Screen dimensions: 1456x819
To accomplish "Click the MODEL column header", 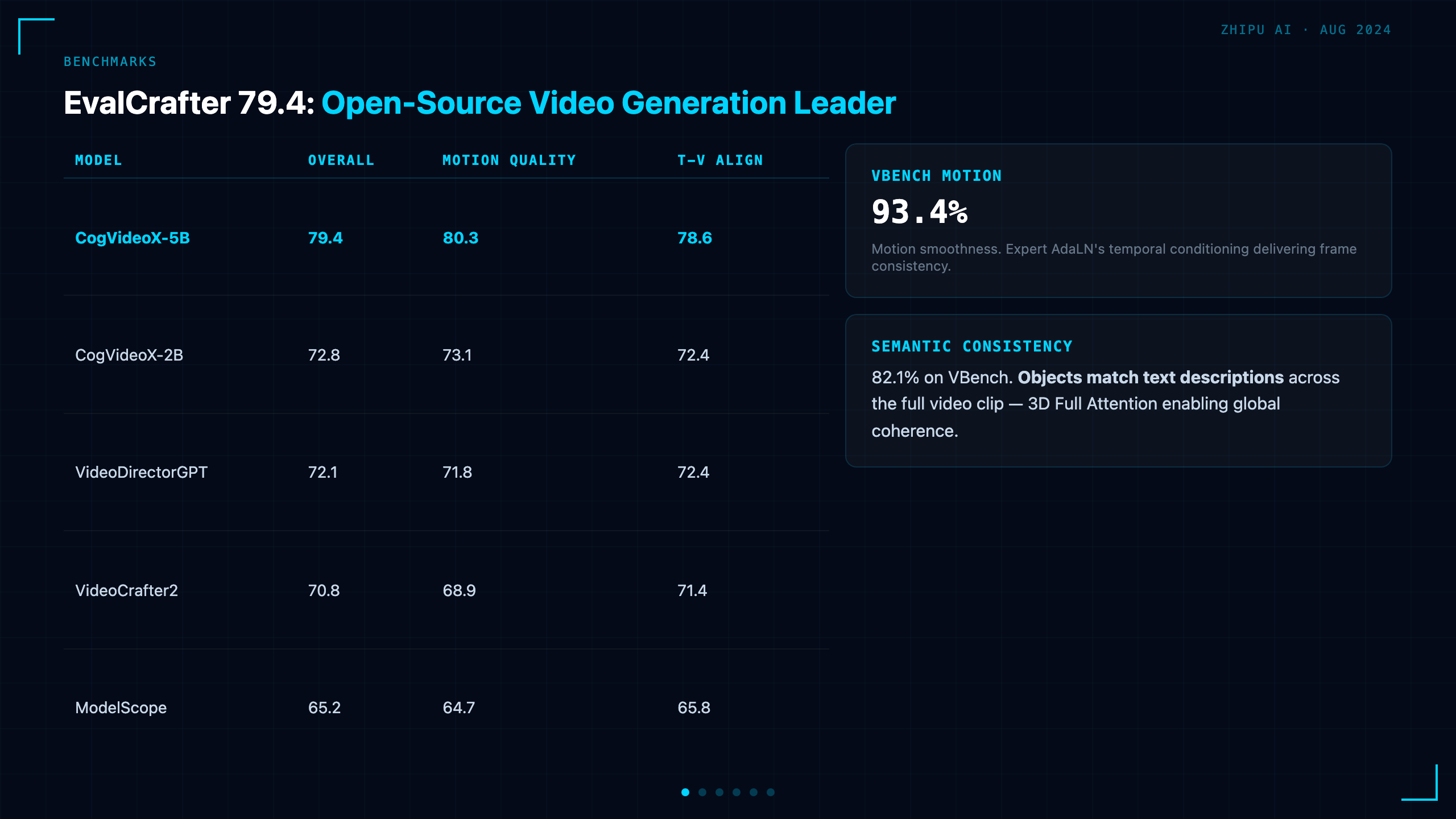I will pyautogui.click(x=98, y=160).
